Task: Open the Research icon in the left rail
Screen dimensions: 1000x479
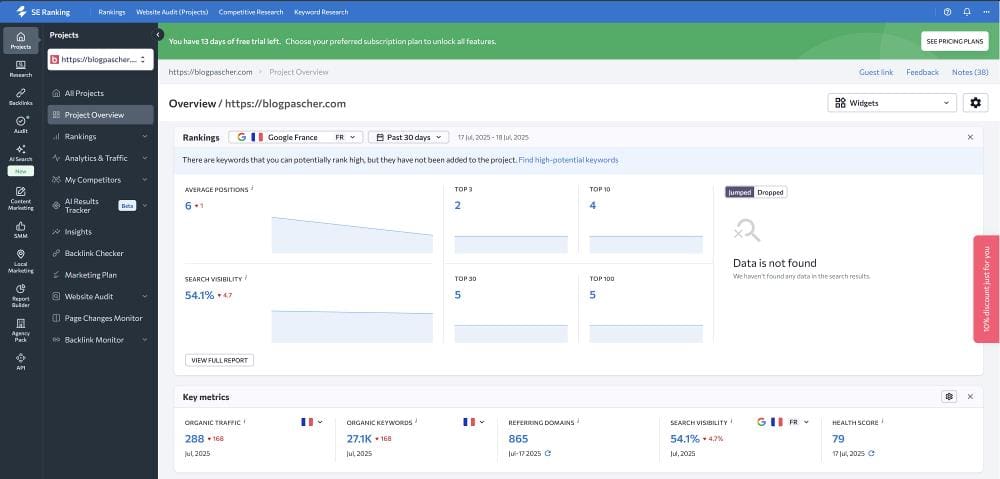Action: coord(20,68)
